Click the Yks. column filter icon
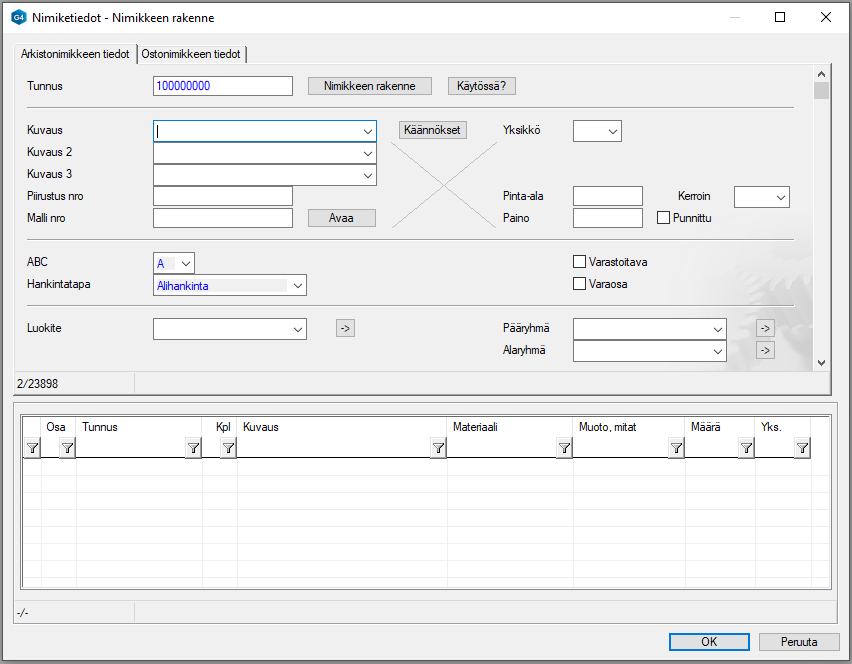The width and height of the screenshot is (852, 664). 801,449
